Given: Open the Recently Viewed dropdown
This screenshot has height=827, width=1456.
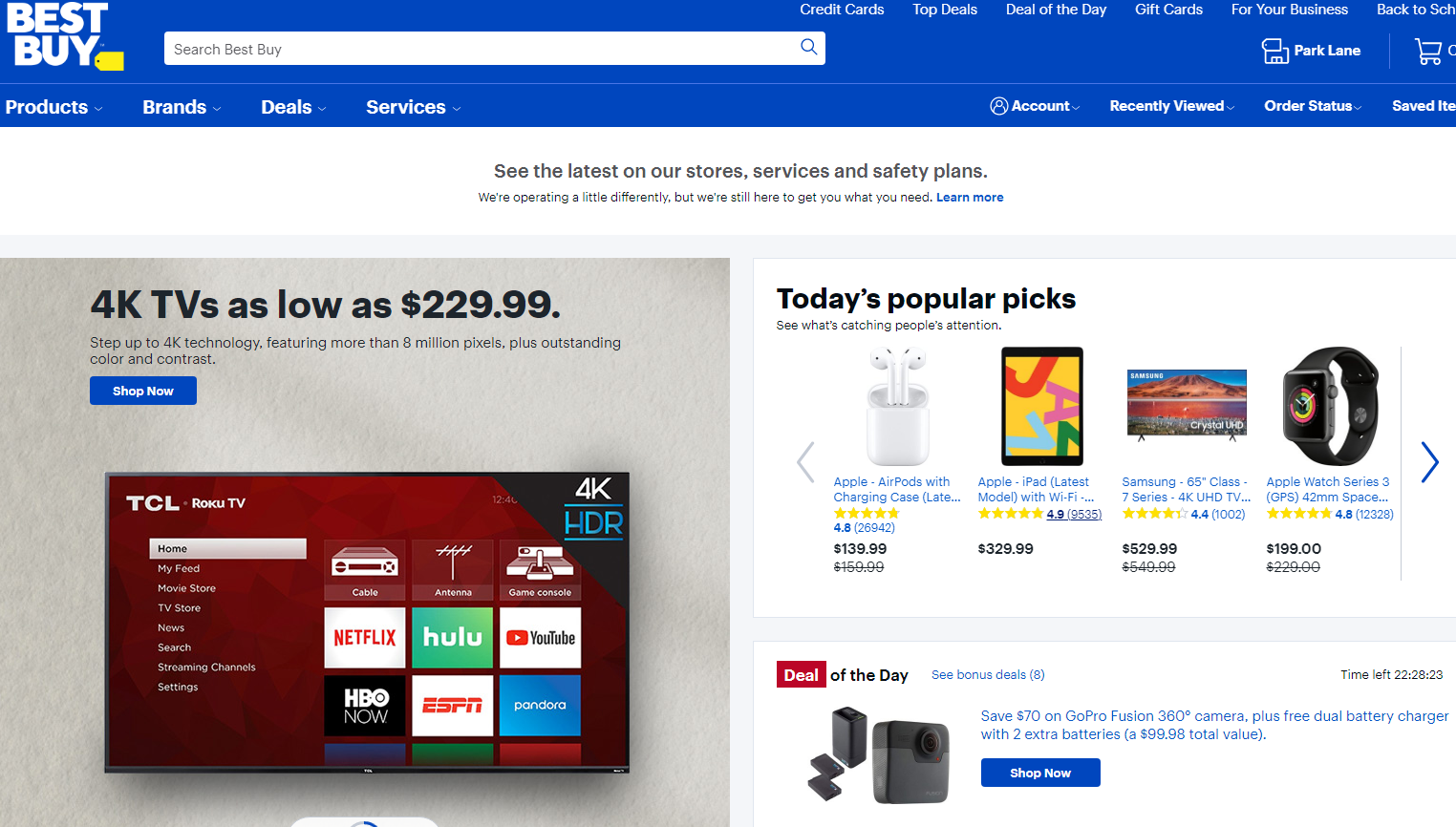Looking at the screenshot, I should 1171,106.
